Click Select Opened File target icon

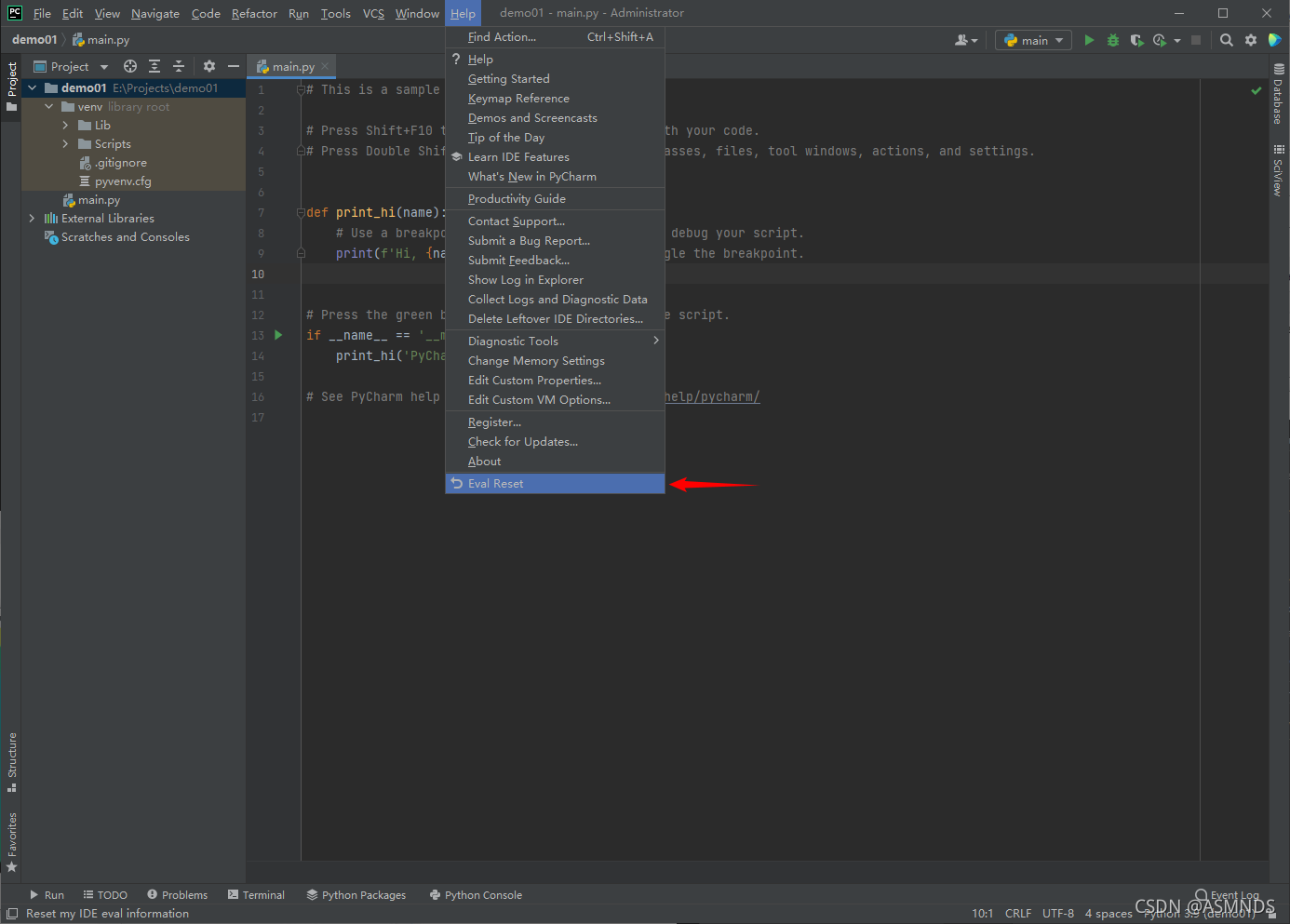click(x=130, y=66)
